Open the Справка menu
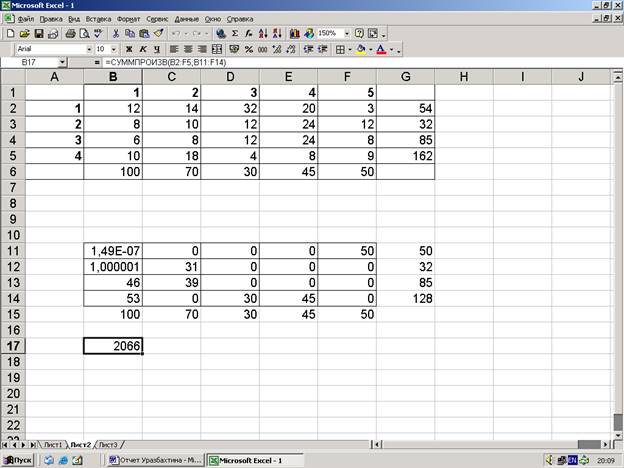 240,19
